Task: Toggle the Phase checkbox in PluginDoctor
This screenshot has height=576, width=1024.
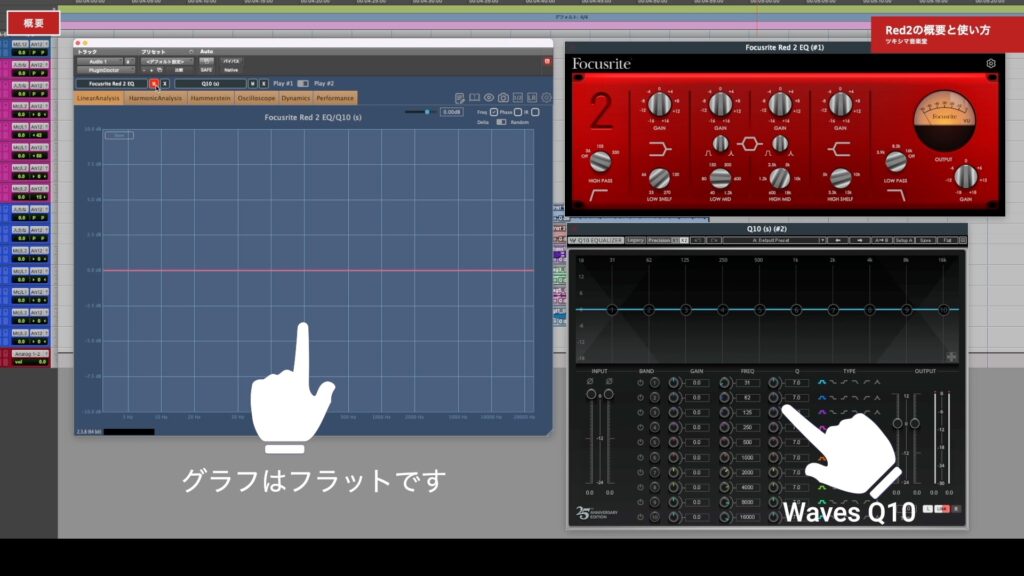Action: pos(518,112)
